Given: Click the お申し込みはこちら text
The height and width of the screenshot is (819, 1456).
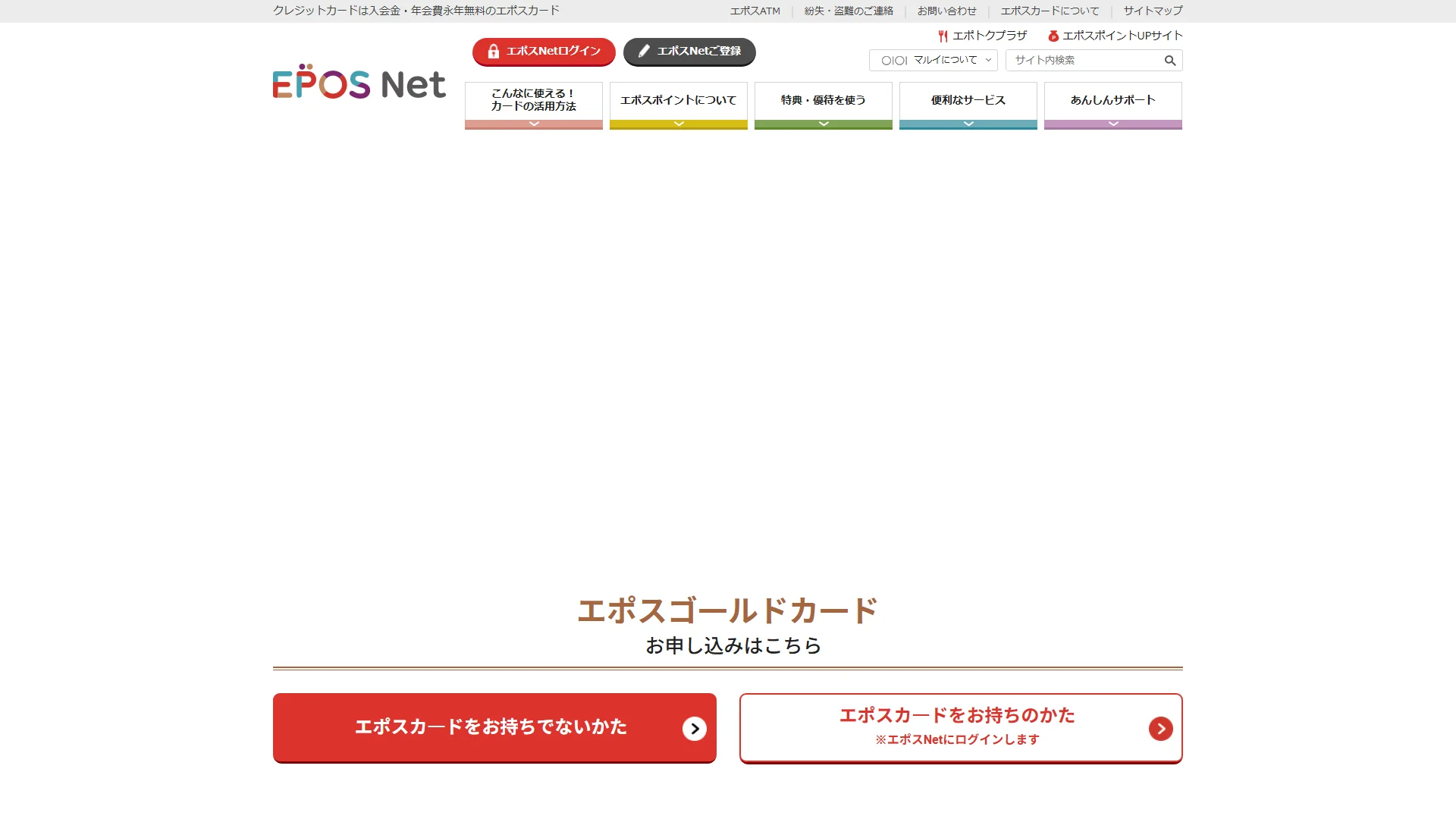Looking at the screenshot, I should pyautogui.click(x=733, y=645).
